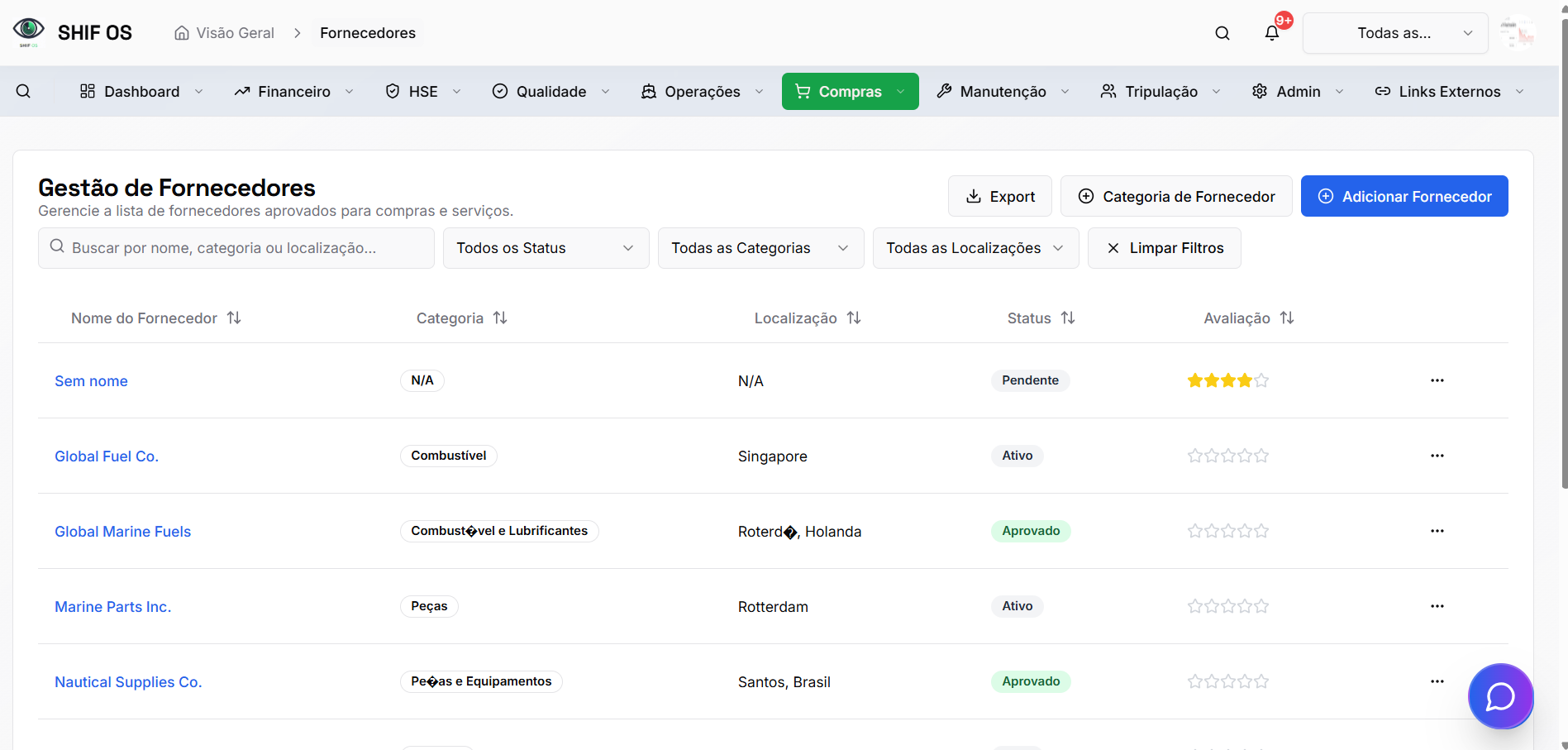1568x750 pixels.
Task: Open the Financeiro menu
Action: 293,91
